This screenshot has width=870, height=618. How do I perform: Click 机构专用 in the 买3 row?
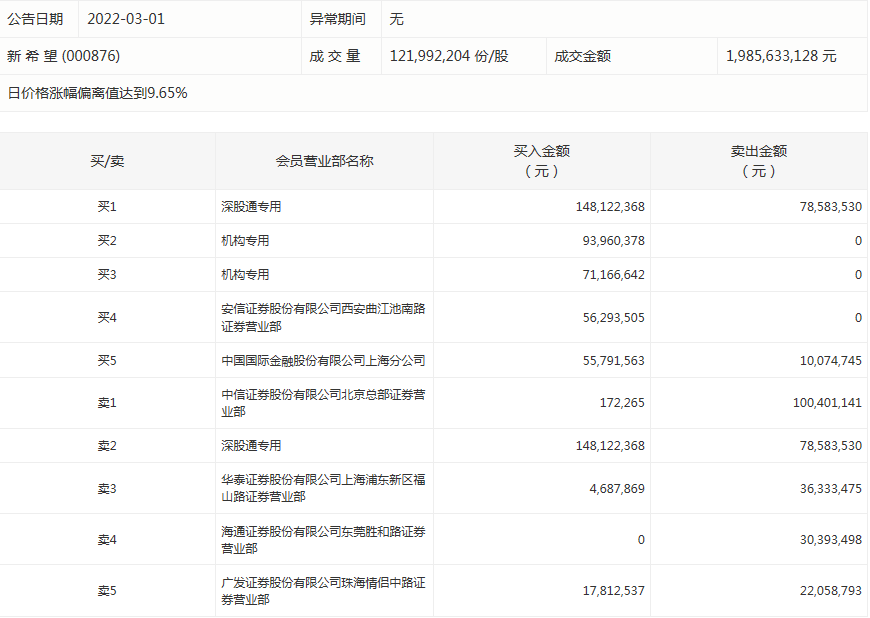(245, 275)
